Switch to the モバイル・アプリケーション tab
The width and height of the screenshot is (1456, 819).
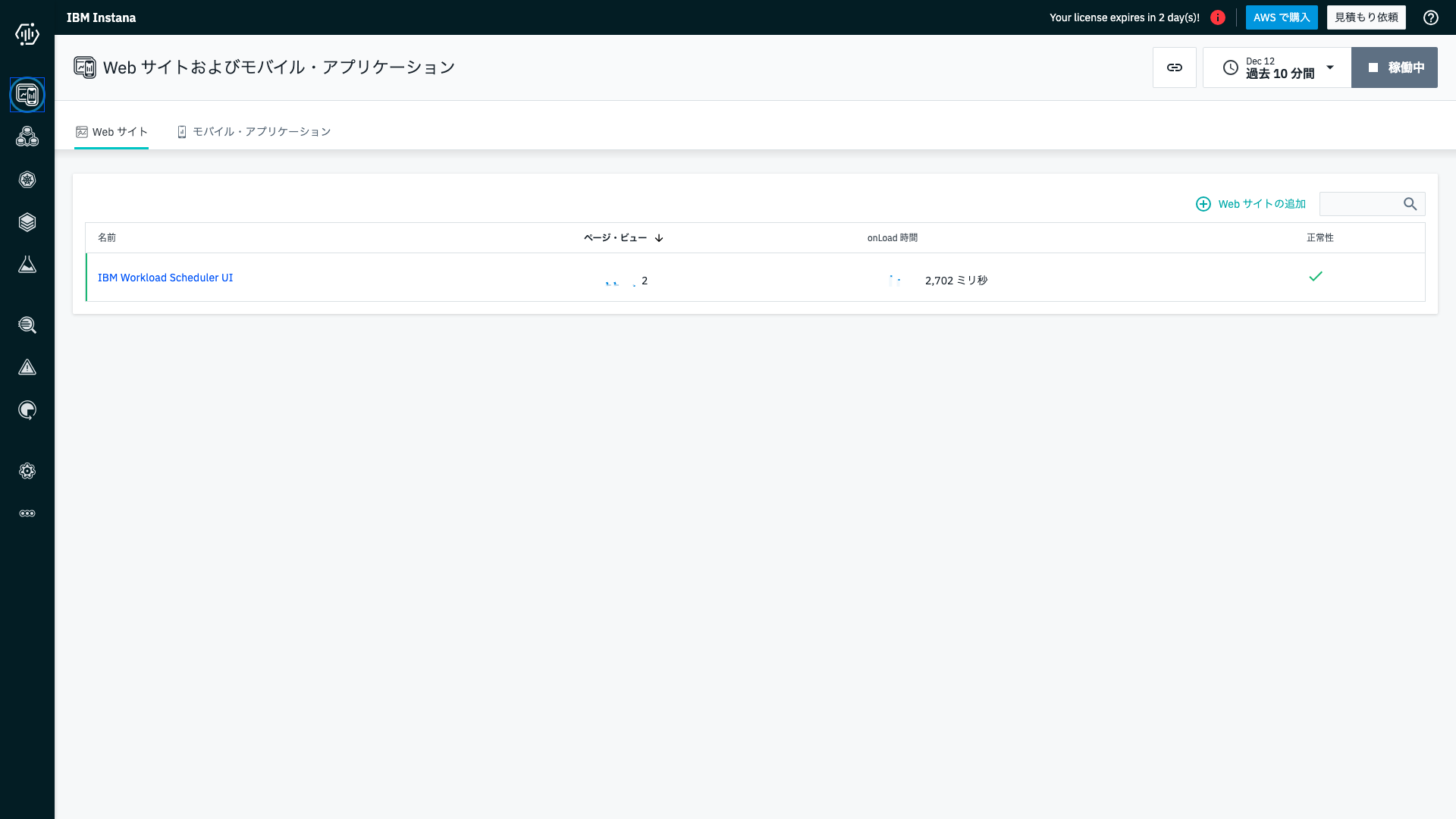(x=253, y=131)
